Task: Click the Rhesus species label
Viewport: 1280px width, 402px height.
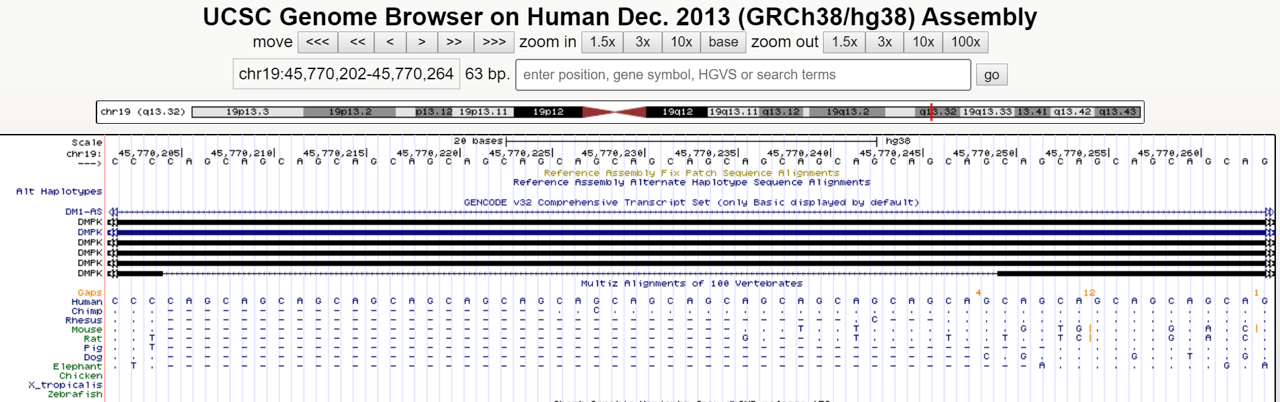Action: click(84, 320)
